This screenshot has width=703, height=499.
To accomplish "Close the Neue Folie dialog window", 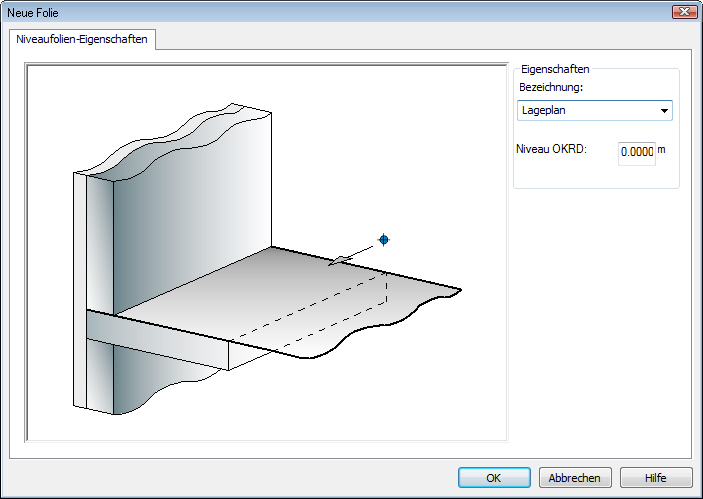I will (x=684, y=12).
